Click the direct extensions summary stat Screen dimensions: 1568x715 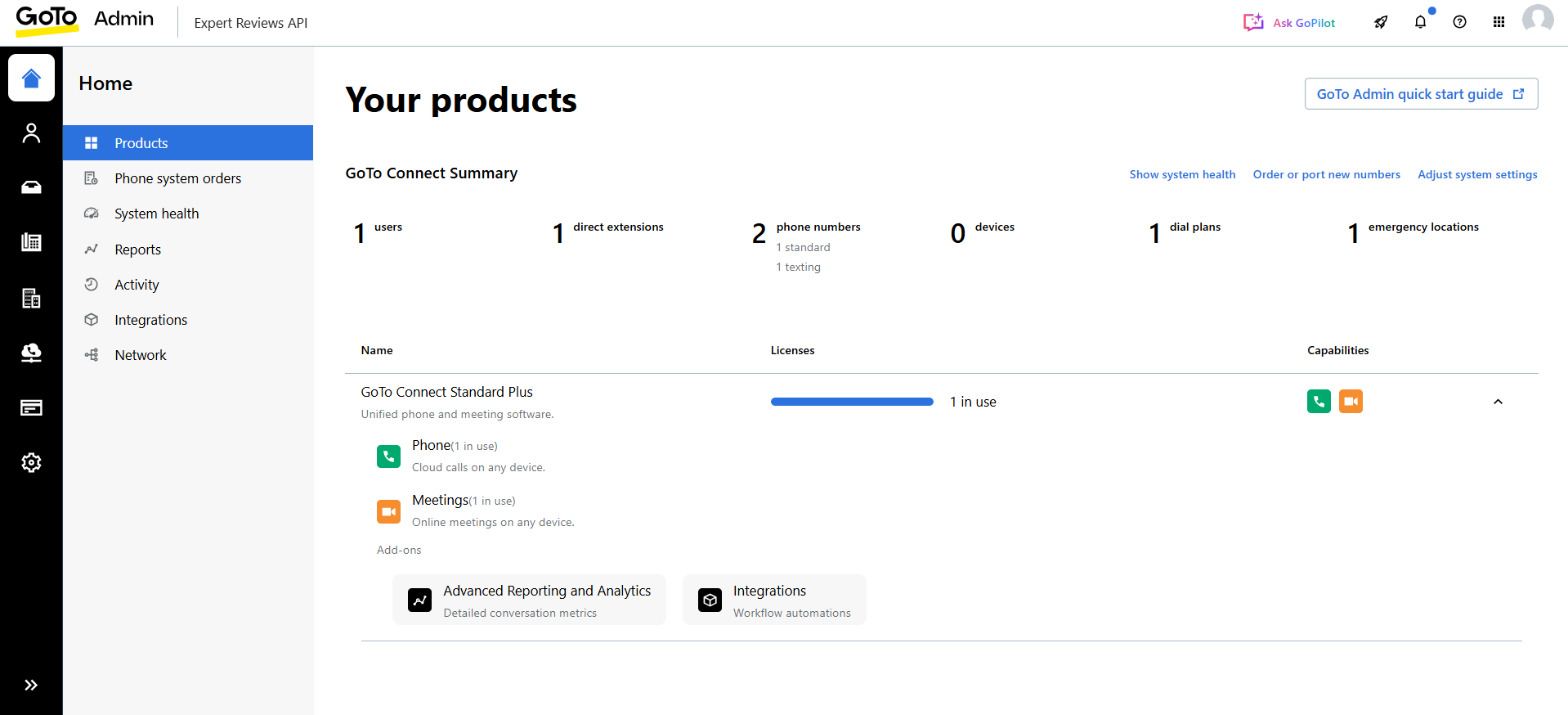coord(607,232)
